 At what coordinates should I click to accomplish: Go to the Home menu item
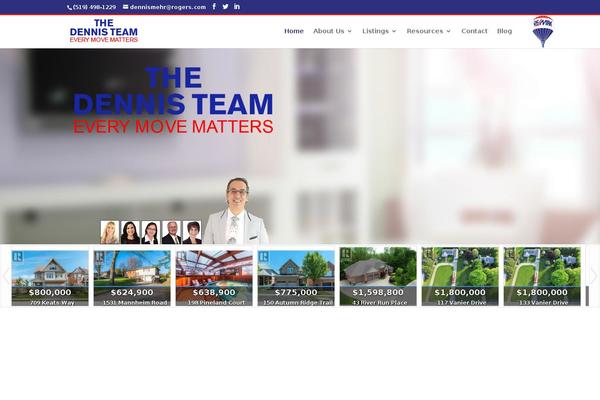pos(294,31)
